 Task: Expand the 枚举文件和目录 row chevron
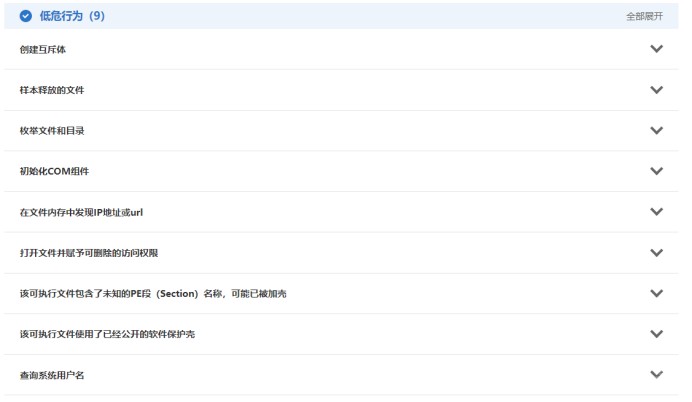[x=656, y=130]
